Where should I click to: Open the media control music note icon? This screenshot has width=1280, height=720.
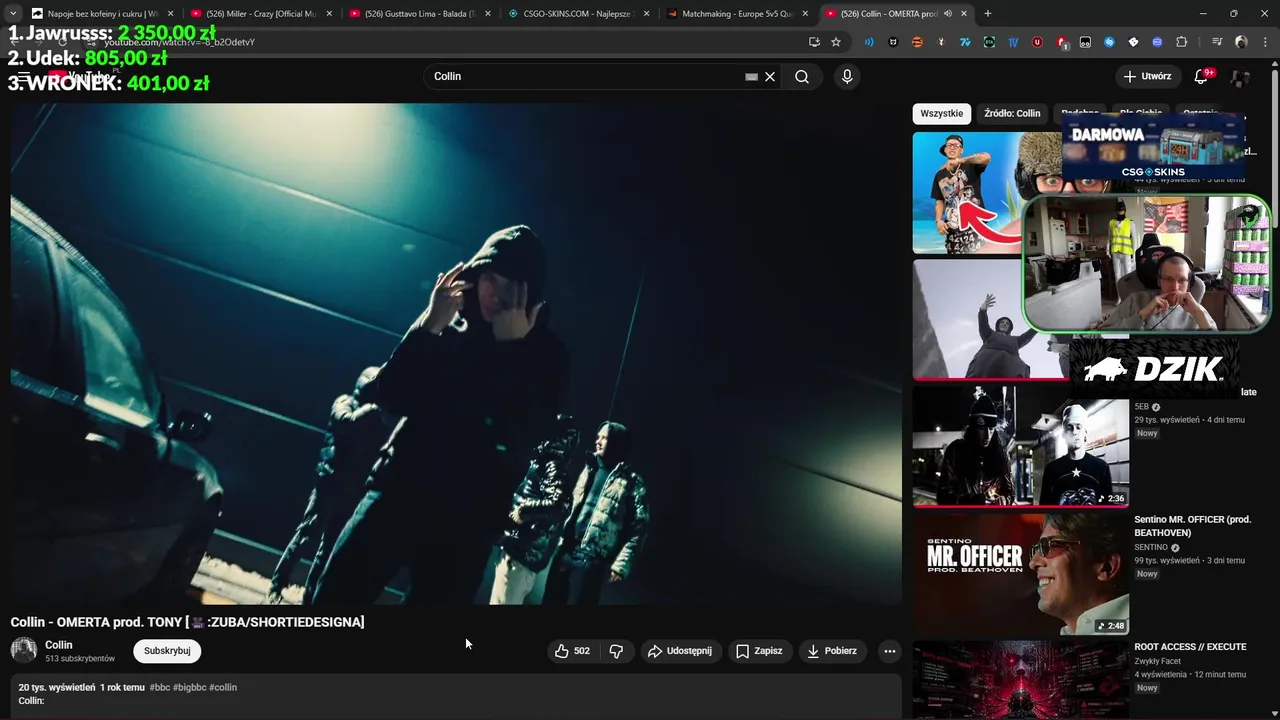[1217, 42]
